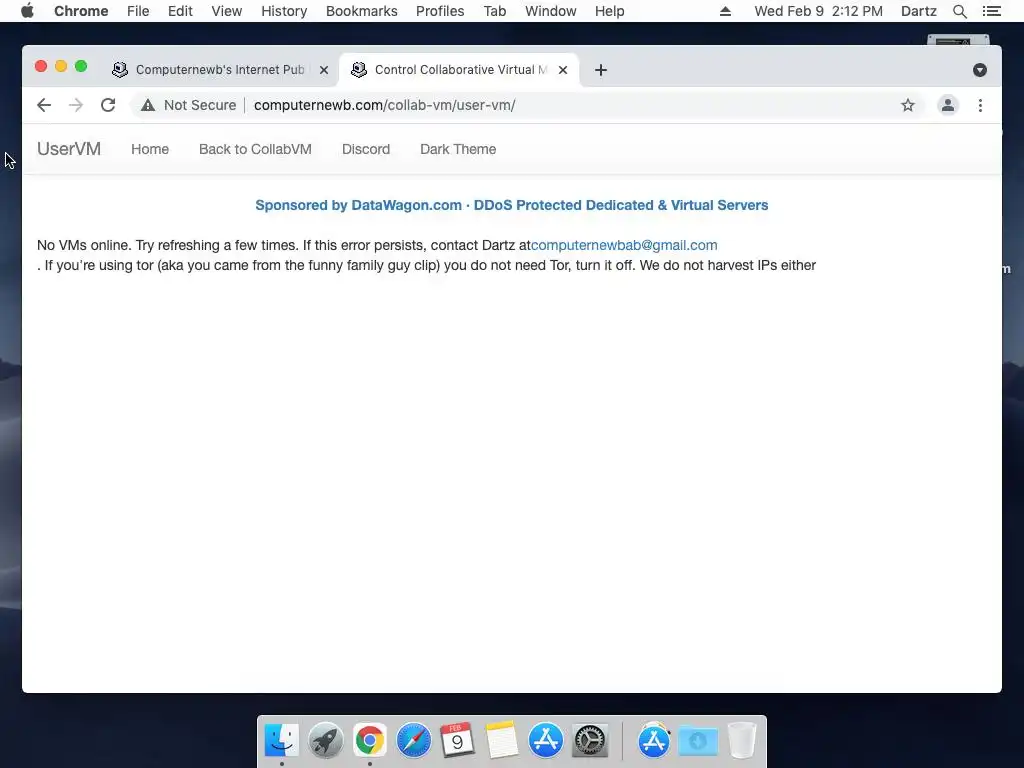1024x768 pixels.
Task: Open the DataWagon.com sponsor link
Action: 511,205
